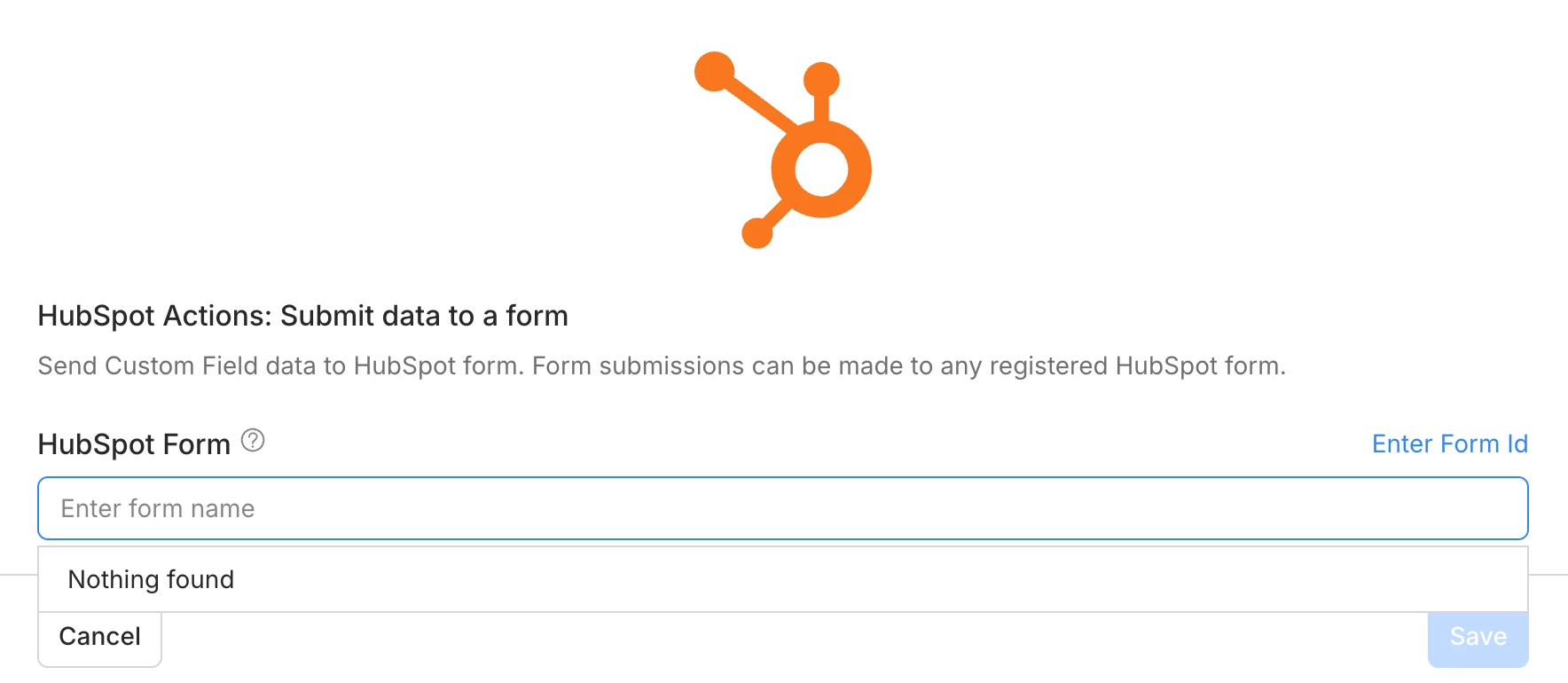The image size is (1568, 683).
Task: Click inside the HubSpot Form search box
Action: point(782,508)
